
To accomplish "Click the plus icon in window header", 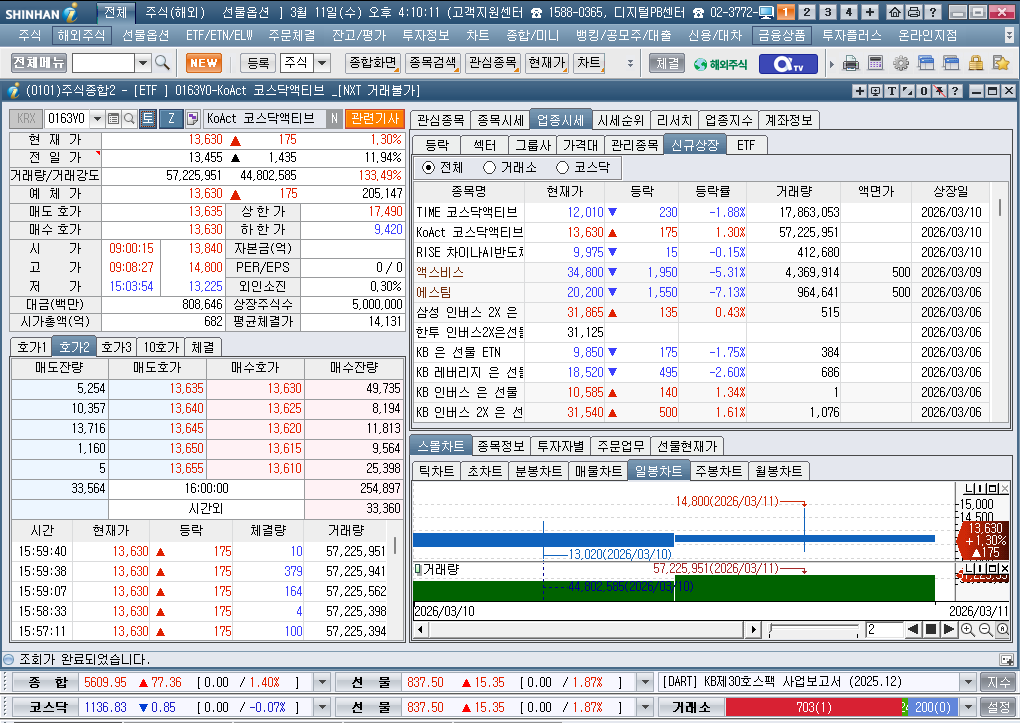I will click(x=860, y=91).
